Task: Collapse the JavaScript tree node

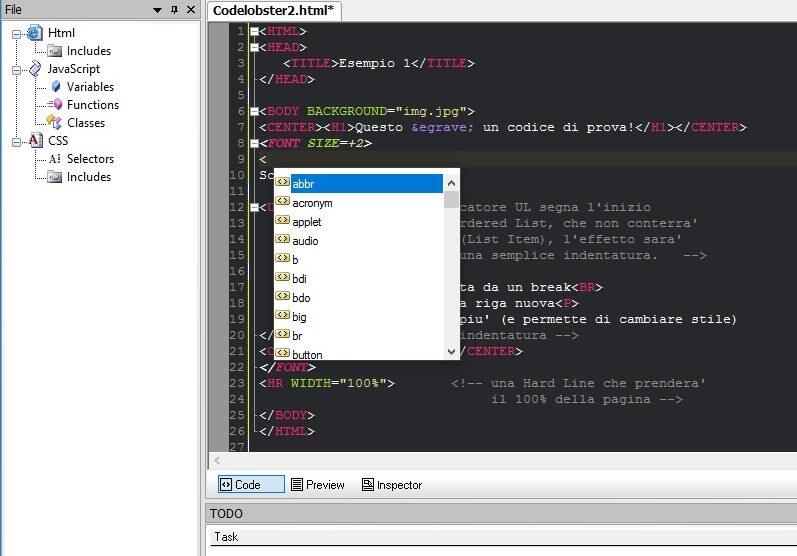Action: (17, 69)
